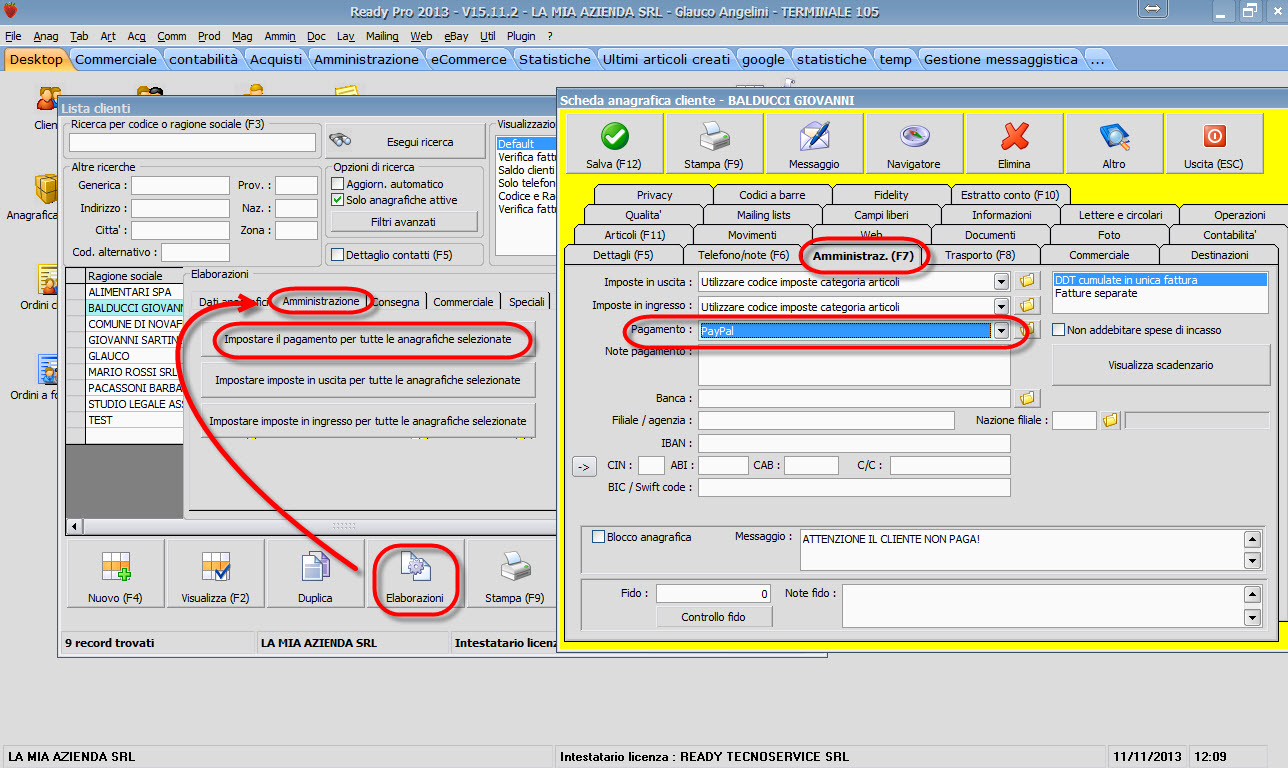This screenshot has width=1288, height=768.
Task: Print from the Scheda anagrafica cliente toolbar
Action: pos(714,144)
